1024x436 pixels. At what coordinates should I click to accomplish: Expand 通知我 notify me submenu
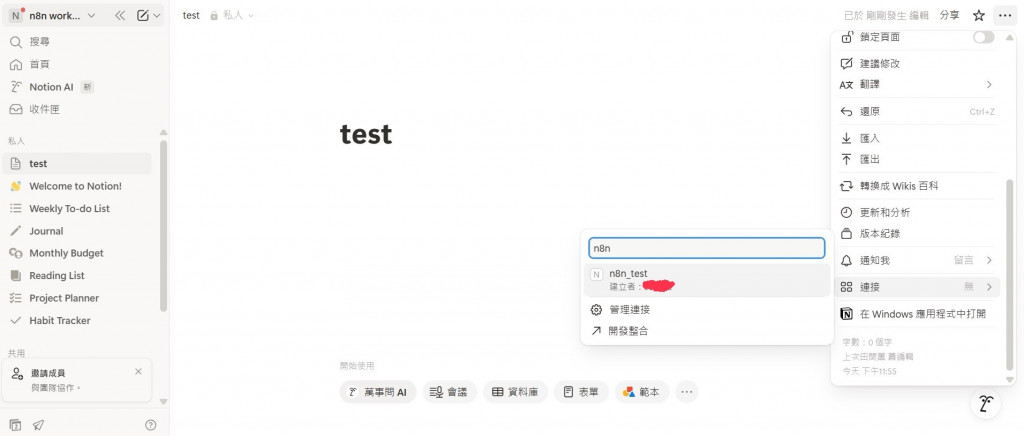point(916,260)
